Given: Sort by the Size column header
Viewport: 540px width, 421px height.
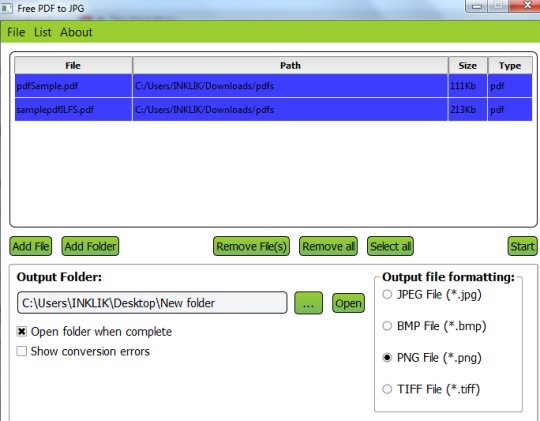Looking at the screenshot, I should [468, 65].
